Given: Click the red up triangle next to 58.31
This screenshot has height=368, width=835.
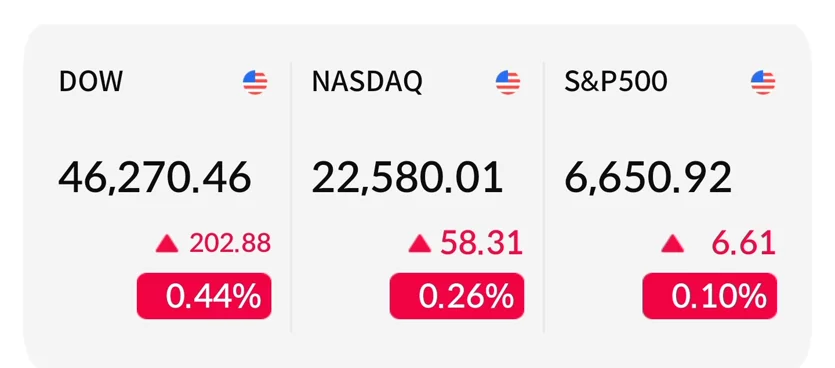Looking at the screenshot, I should 420,244.
